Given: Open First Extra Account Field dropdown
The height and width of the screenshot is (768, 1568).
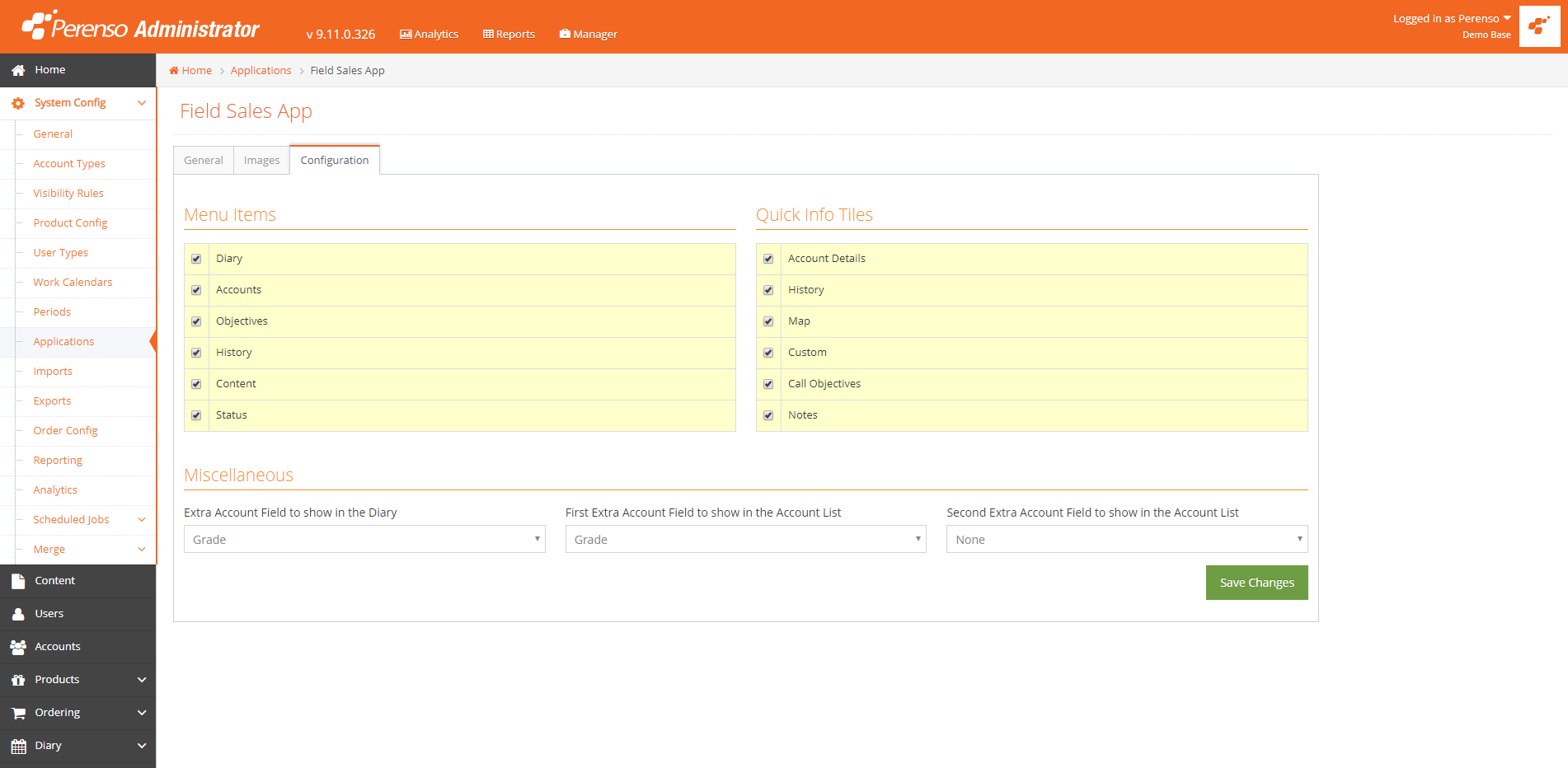Looking at the screenshot, I should (746, 539).
